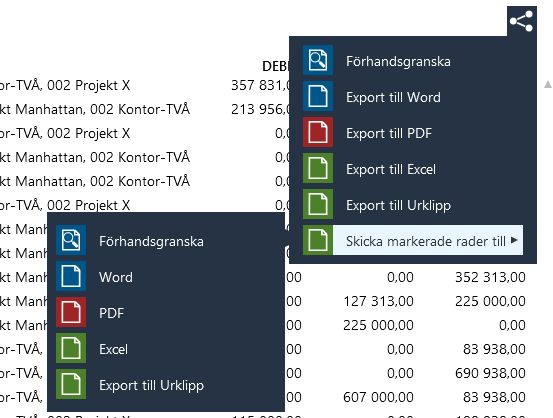Click the submenu Förhandsgranska magnifier icon
The height and width of the screenshot is (418, 553).
tap(71, 240)
